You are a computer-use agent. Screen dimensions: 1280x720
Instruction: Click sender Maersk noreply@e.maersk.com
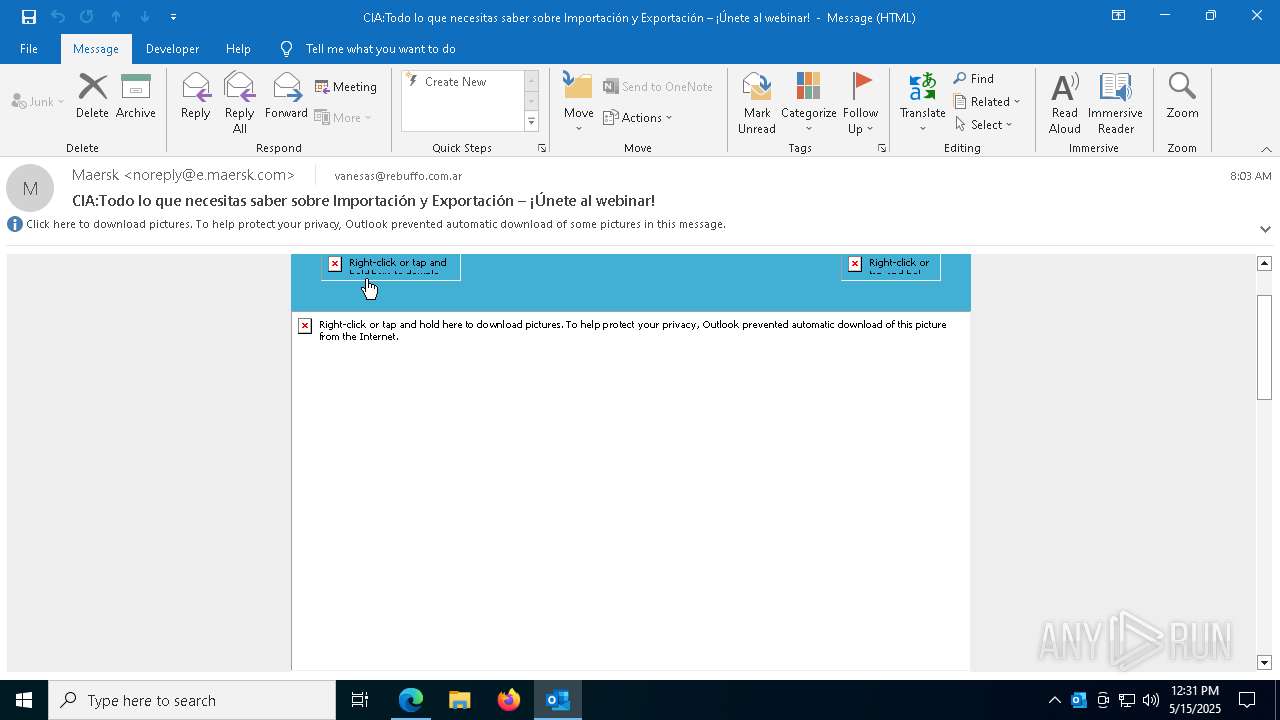click(x=183, y=175)
